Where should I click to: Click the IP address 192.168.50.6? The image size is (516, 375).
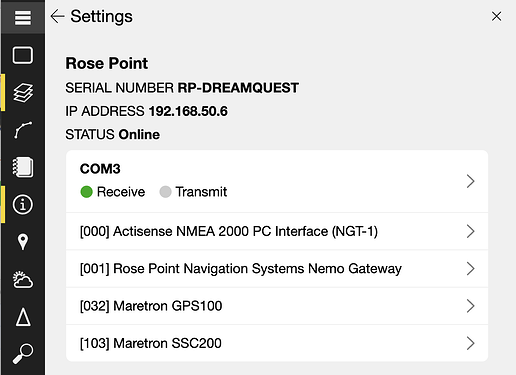(x=188, y=111)
